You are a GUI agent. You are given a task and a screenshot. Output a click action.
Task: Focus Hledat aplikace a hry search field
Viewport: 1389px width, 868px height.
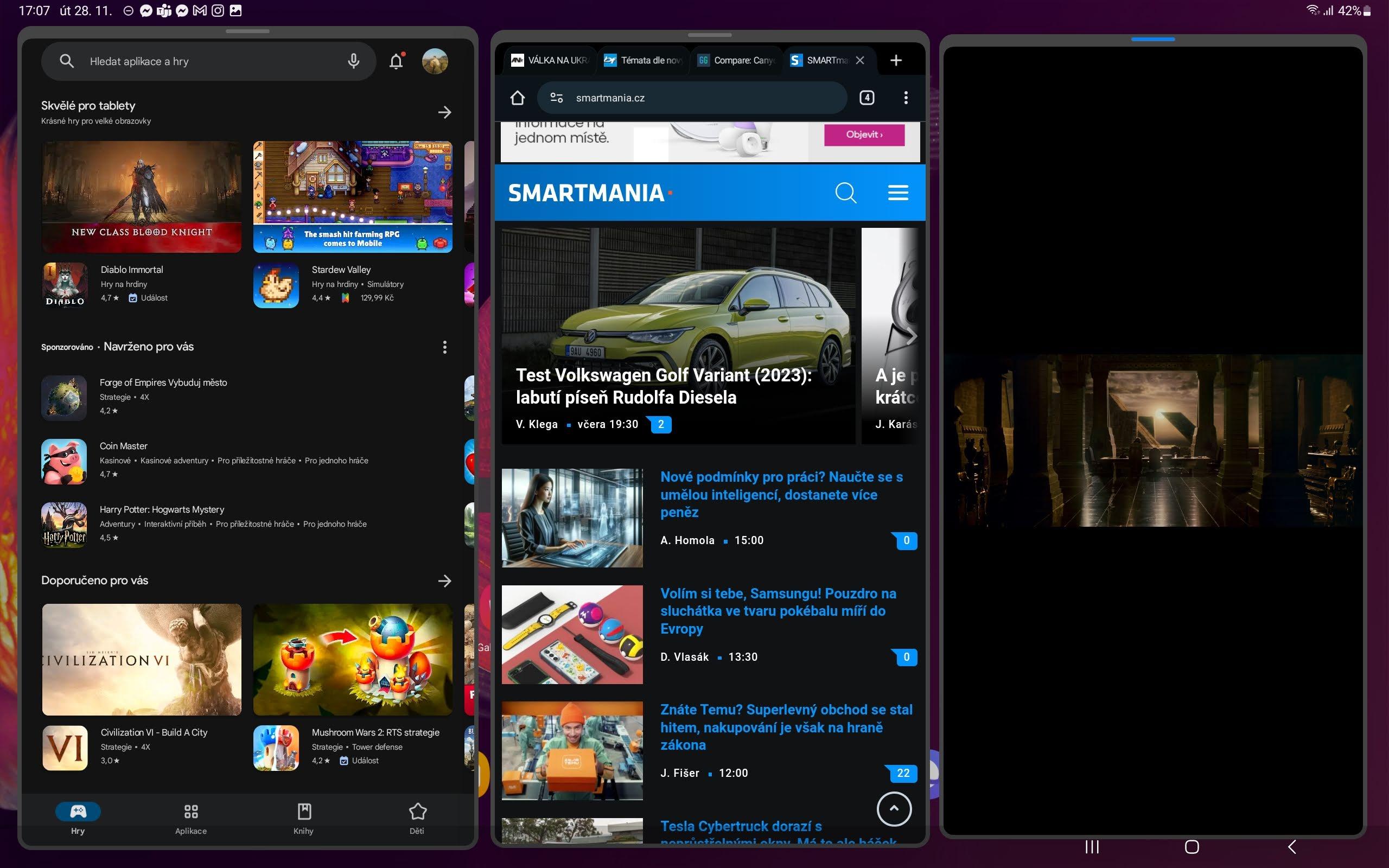208,61
